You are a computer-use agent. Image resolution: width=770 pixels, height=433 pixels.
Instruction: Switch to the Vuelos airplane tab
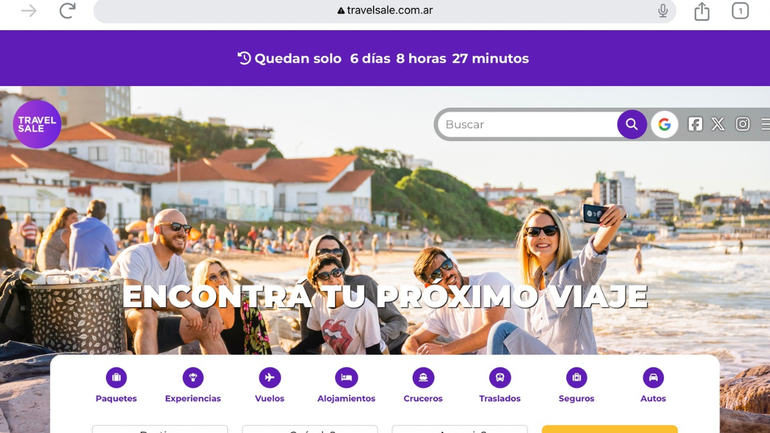point(270,378)
